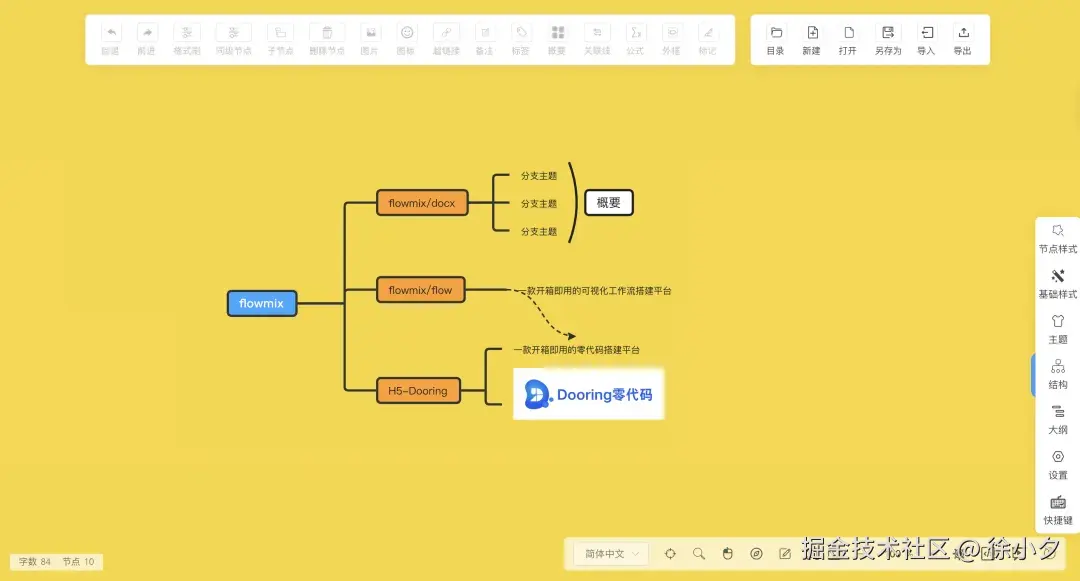Viewport: 1080px width, 581px height.
Task: Click the 导出 export button
Action: [x=962, y=39]
